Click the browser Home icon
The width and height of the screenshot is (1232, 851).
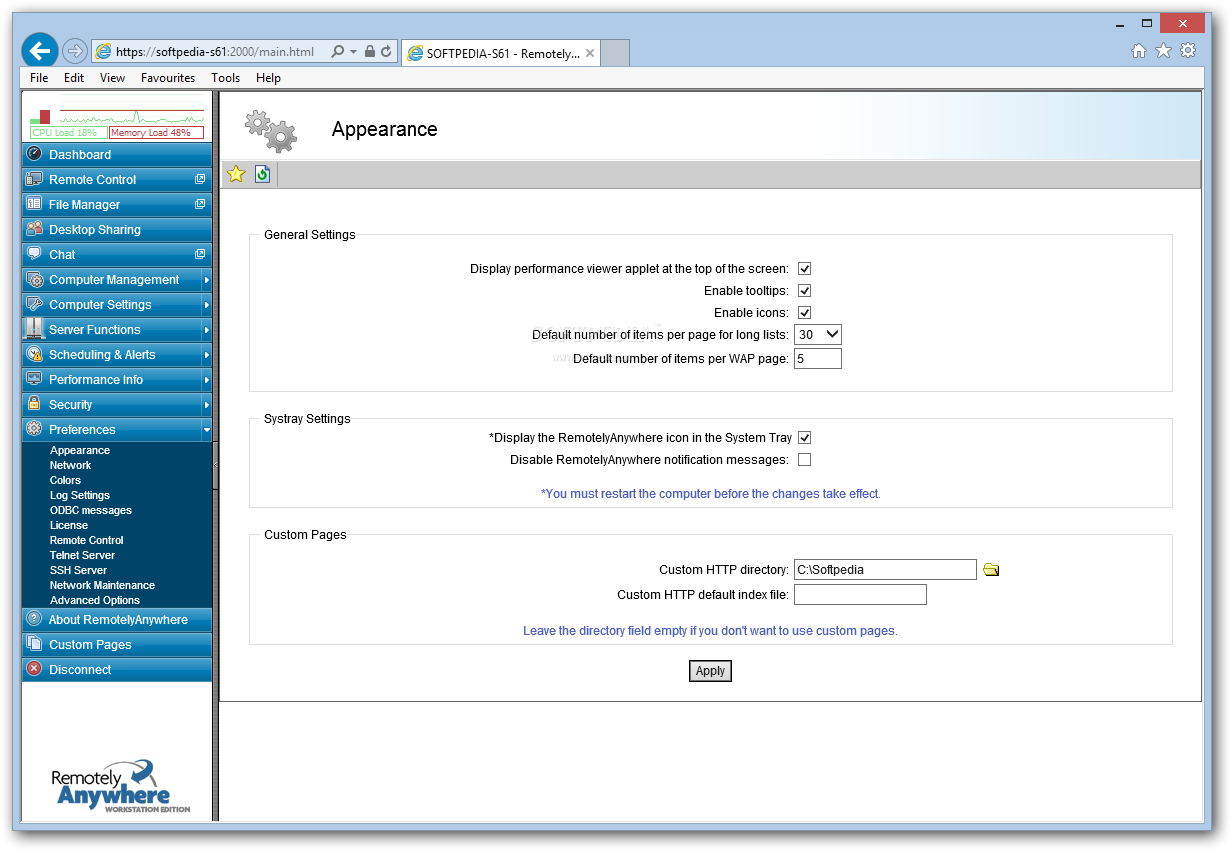click(x=1139, y=51)
